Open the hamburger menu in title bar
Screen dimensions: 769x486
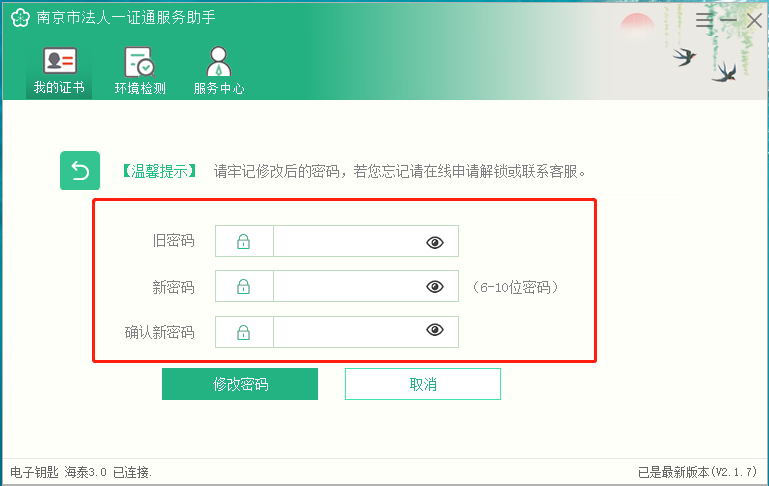point(704,20)
